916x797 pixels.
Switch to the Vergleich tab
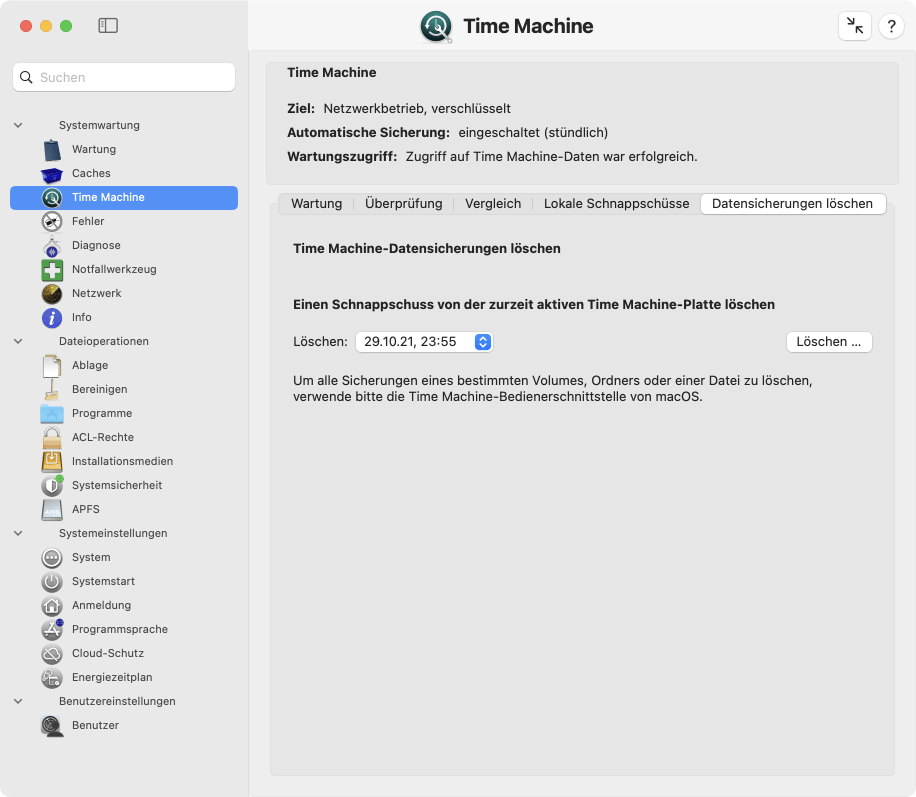pos(493,204)
